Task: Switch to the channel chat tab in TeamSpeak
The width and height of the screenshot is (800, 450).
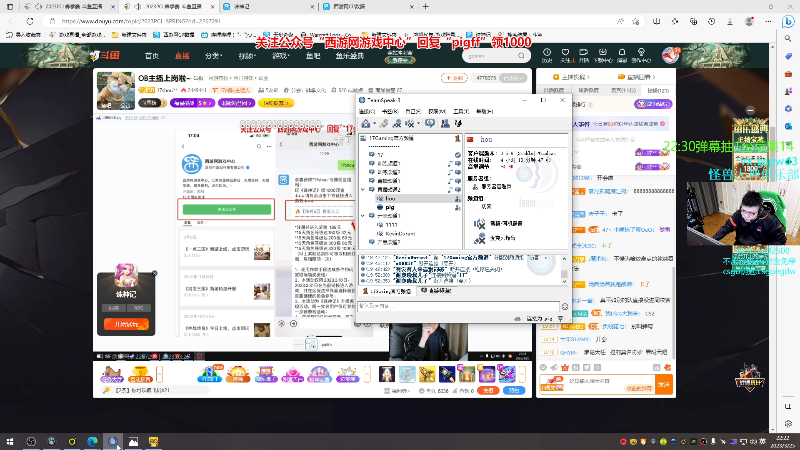Action: (436, 291)
